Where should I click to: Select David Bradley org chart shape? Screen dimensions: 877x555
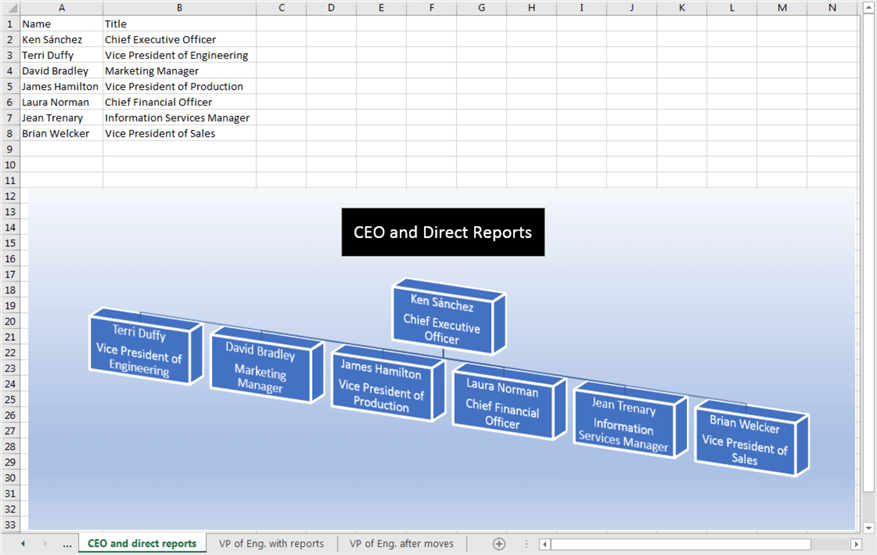267,365
